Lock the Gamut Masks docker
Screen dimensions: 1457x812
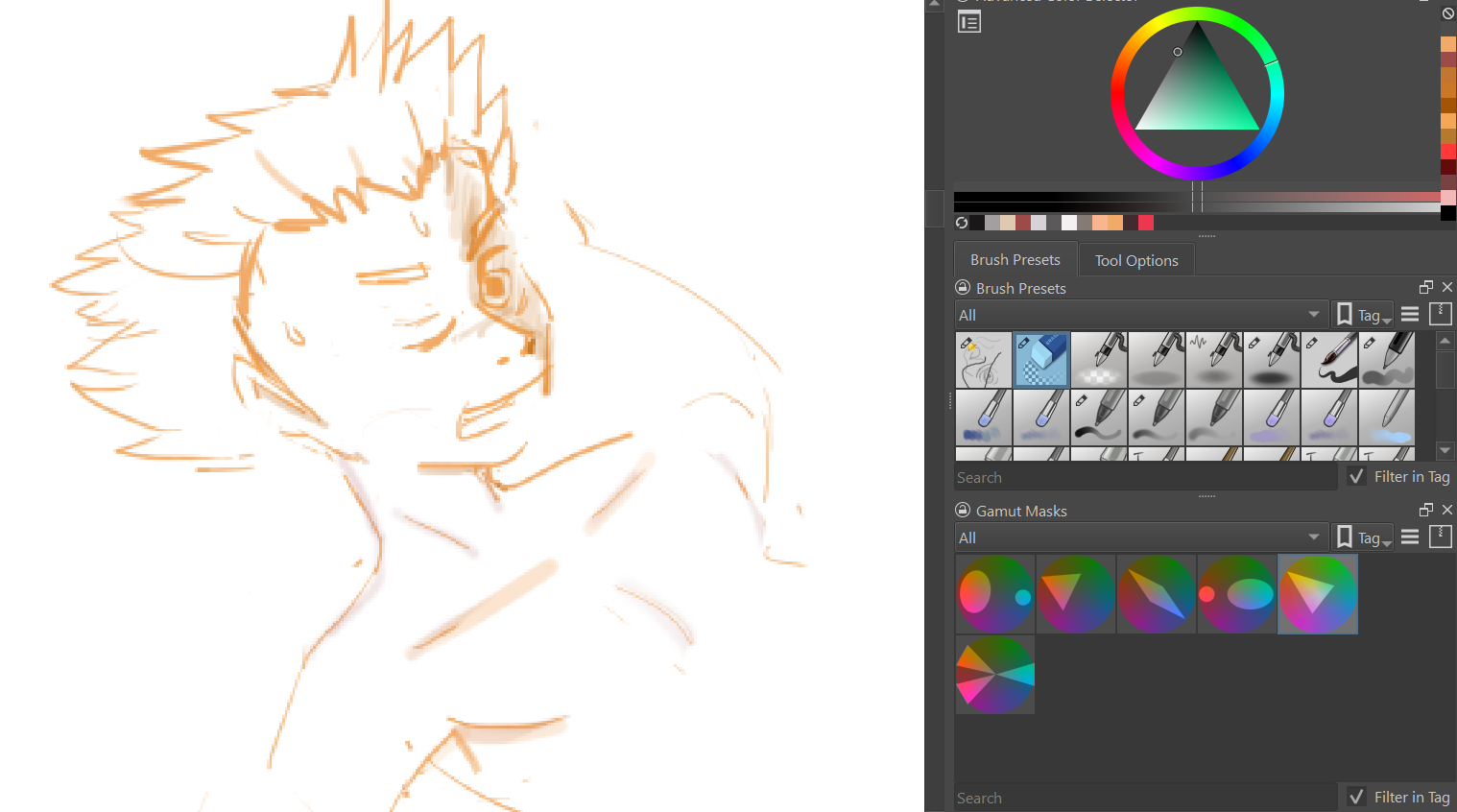coord(963,510)
